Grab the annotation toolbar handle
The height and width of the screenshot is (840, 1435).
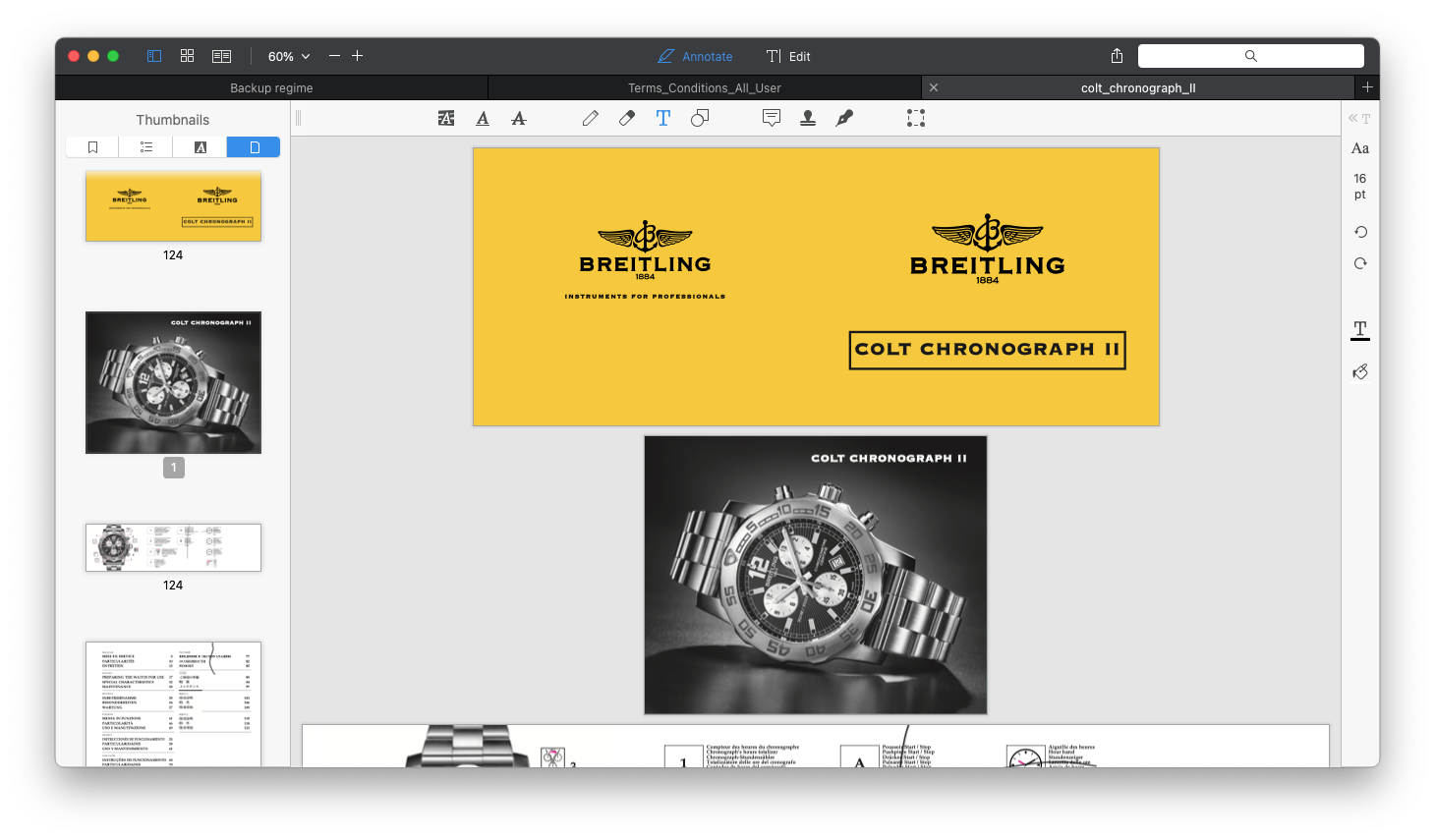click(298, 118)
